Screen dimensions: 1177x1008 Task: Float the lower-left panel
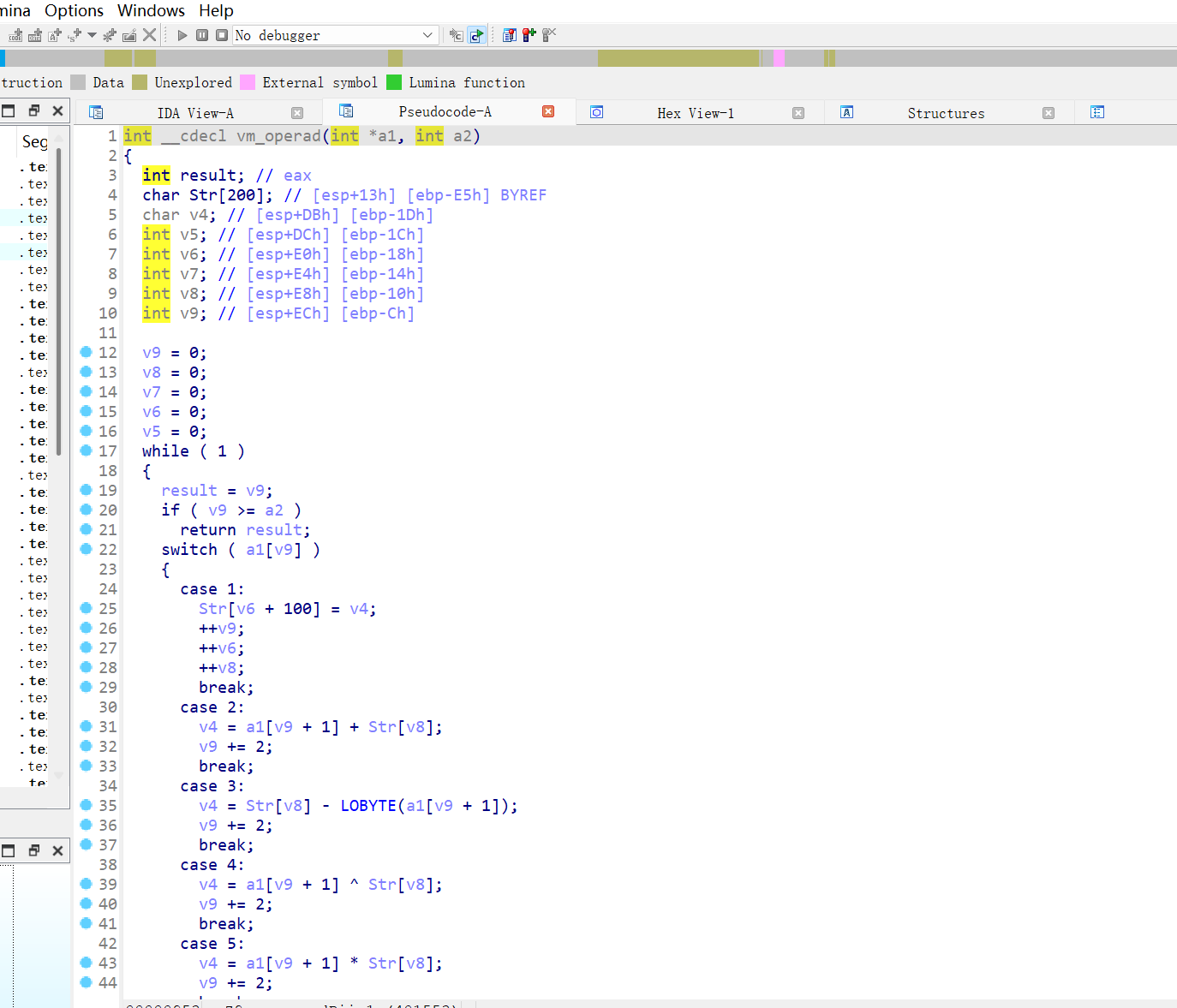tap(34, 850)
